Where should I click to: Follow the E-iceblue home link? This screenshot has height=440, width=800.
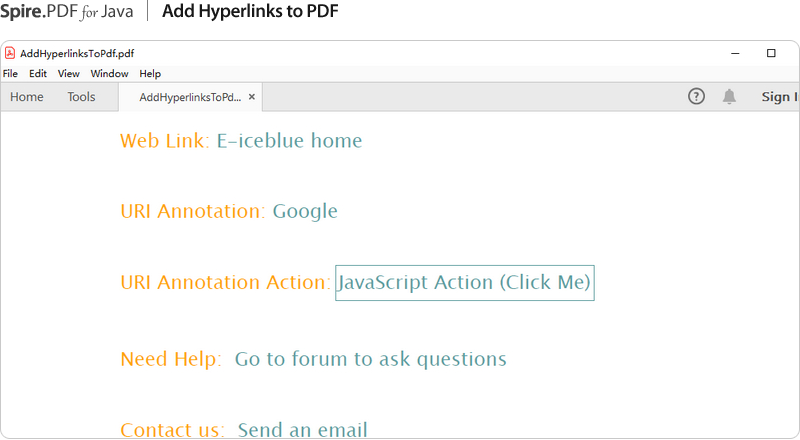click(x=289, y=141)
